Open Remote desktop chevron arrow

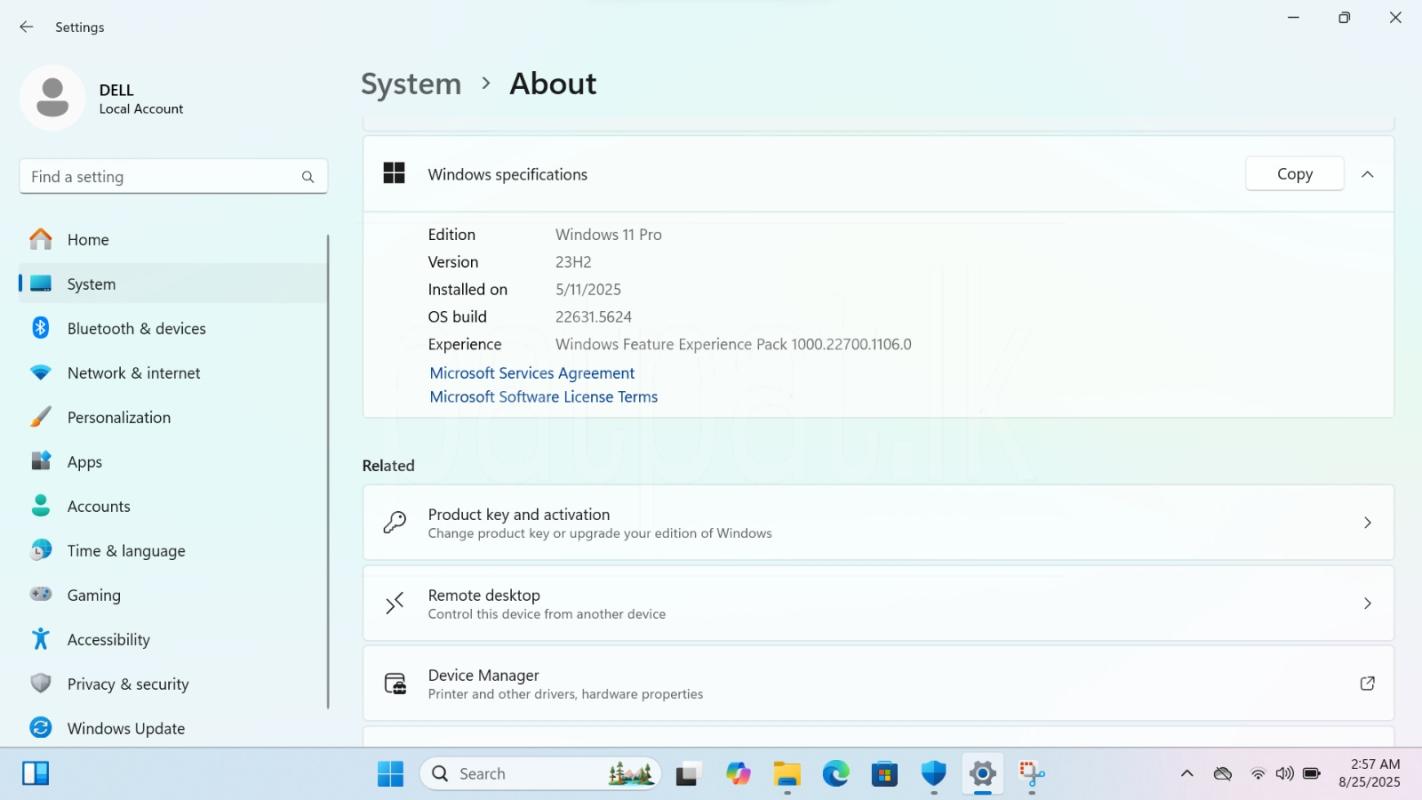[x=1367, y=603]
